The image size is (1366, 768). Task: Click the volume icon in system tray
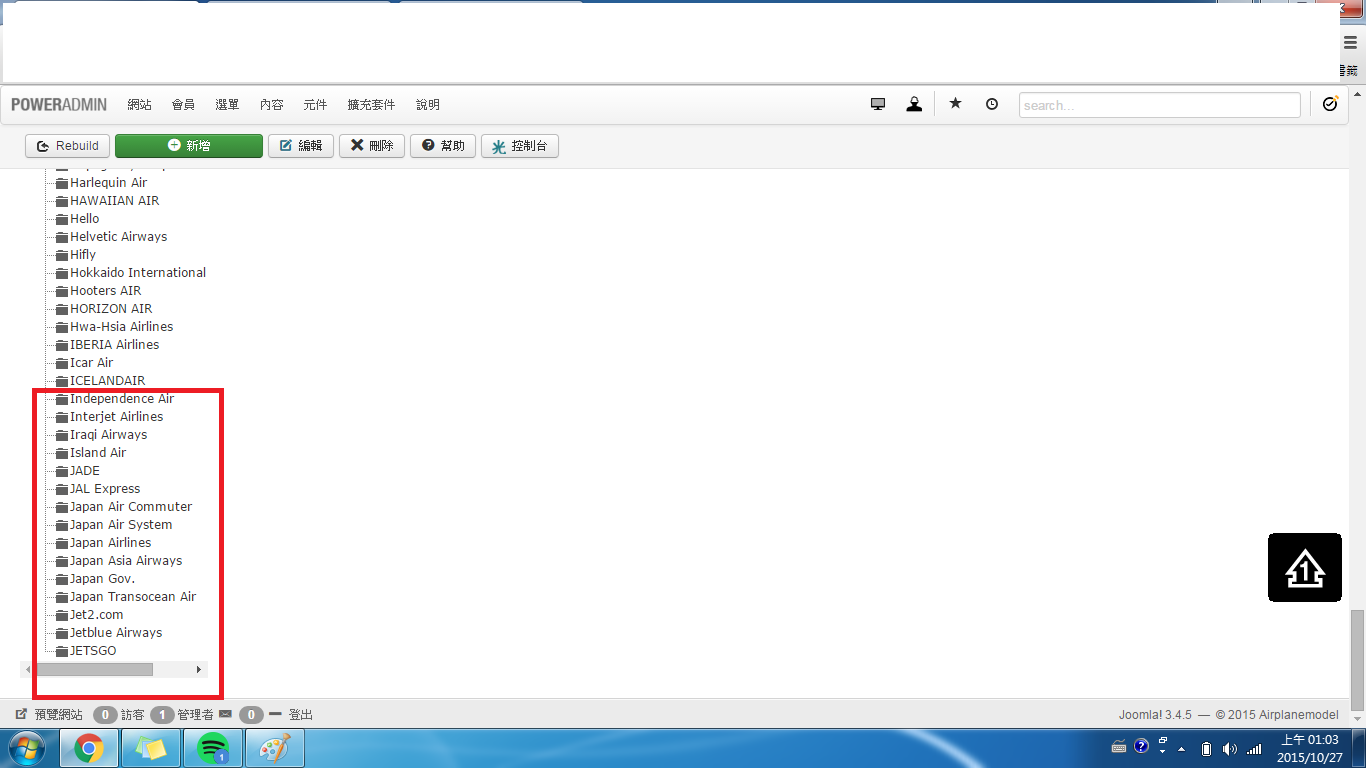[1229, 748]
